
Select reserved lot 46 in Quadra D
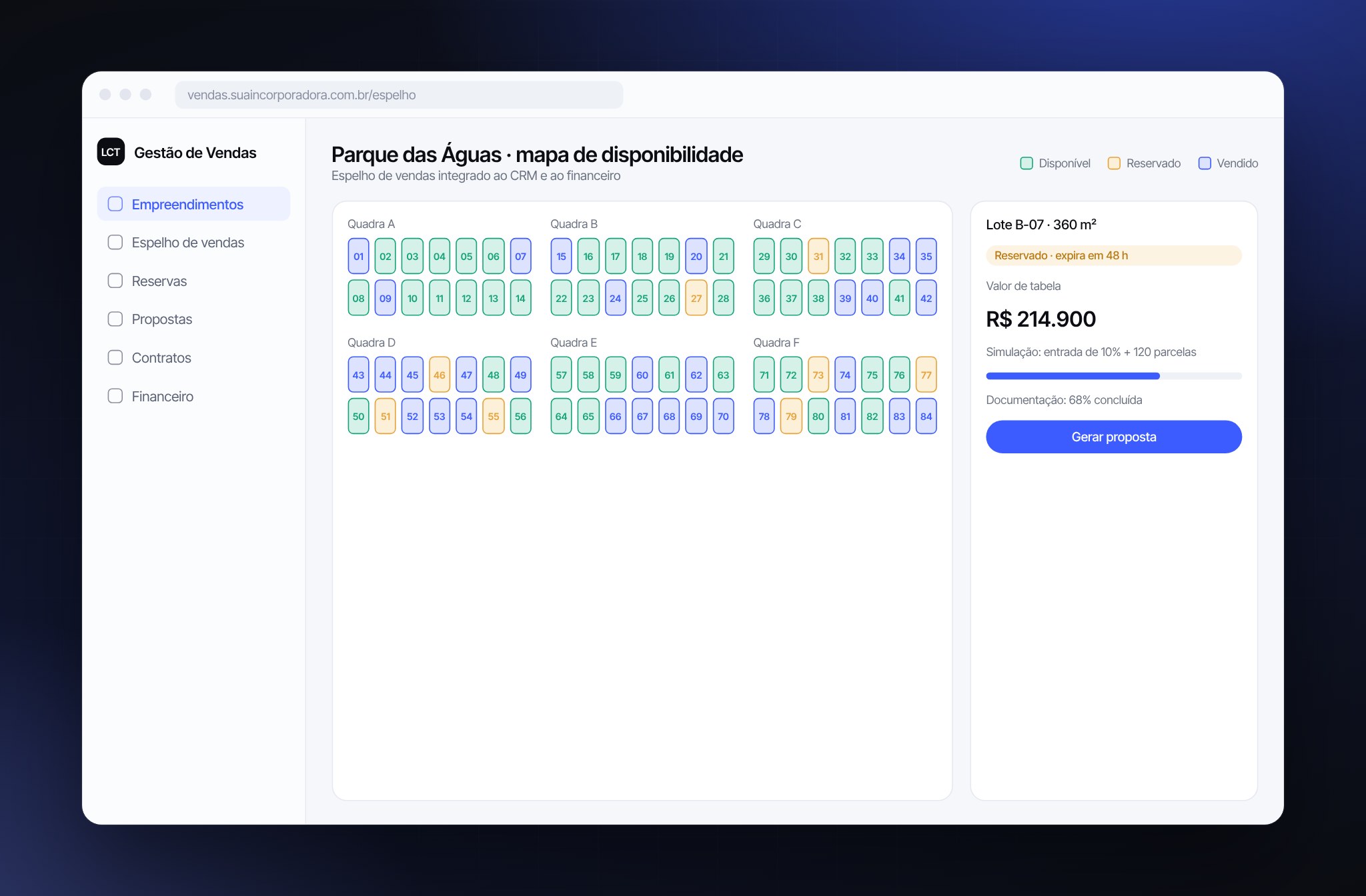(440, 375)
